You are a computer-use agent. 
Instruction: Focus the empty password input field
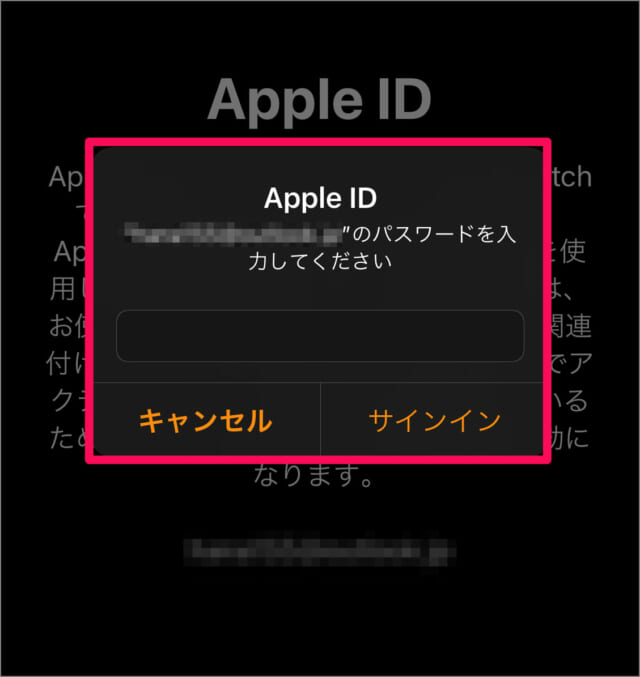(320, 335)
